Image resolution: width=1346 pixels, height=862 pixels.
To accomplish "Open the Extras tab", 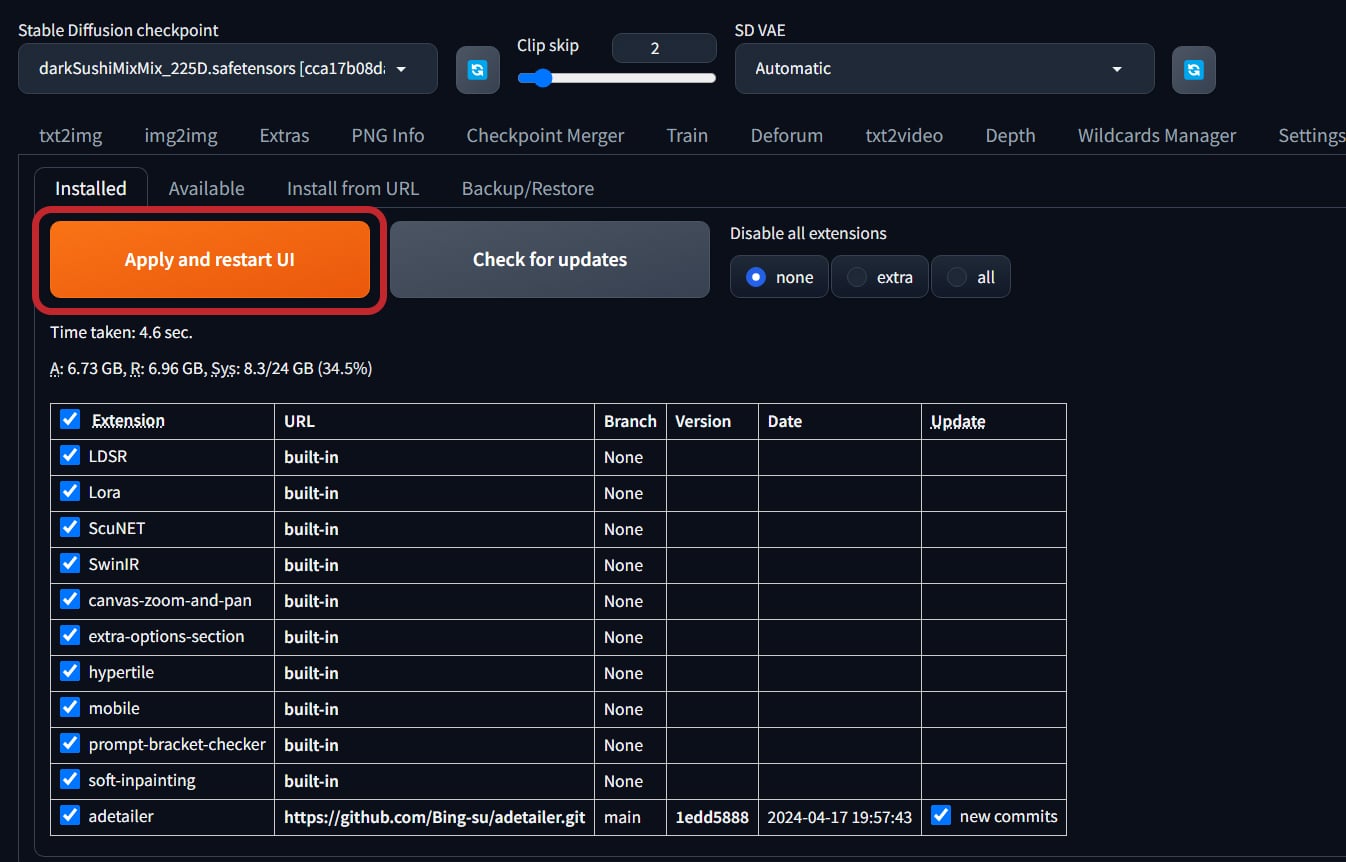I will pos(284,135).
